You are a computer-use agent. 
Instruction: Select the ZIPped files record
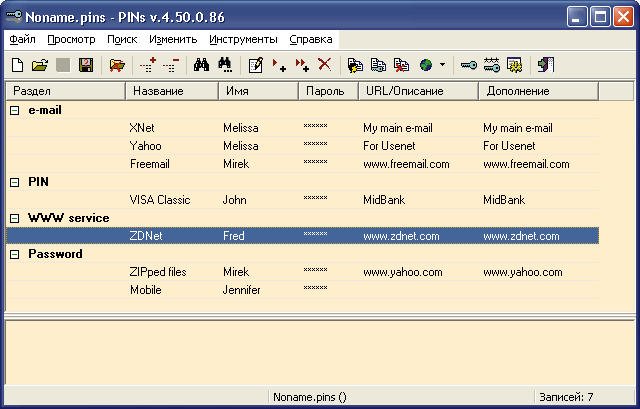[x=302, y=272]
